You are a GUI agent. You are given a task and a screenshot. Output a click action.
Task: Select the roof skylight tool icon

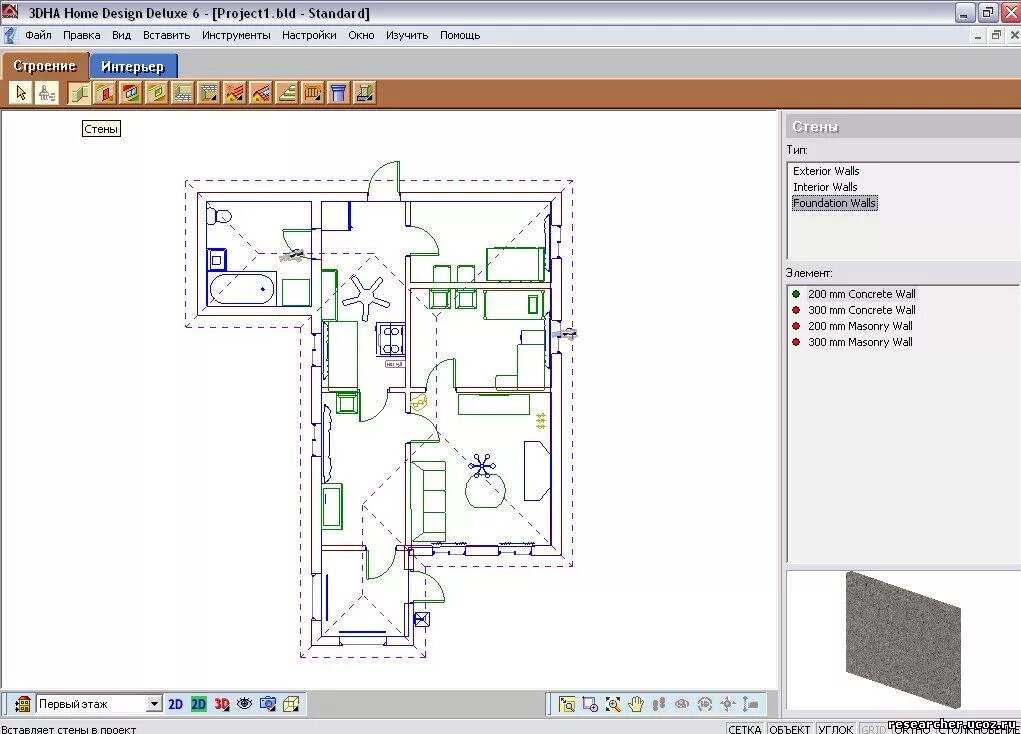(x=260, y=93)
